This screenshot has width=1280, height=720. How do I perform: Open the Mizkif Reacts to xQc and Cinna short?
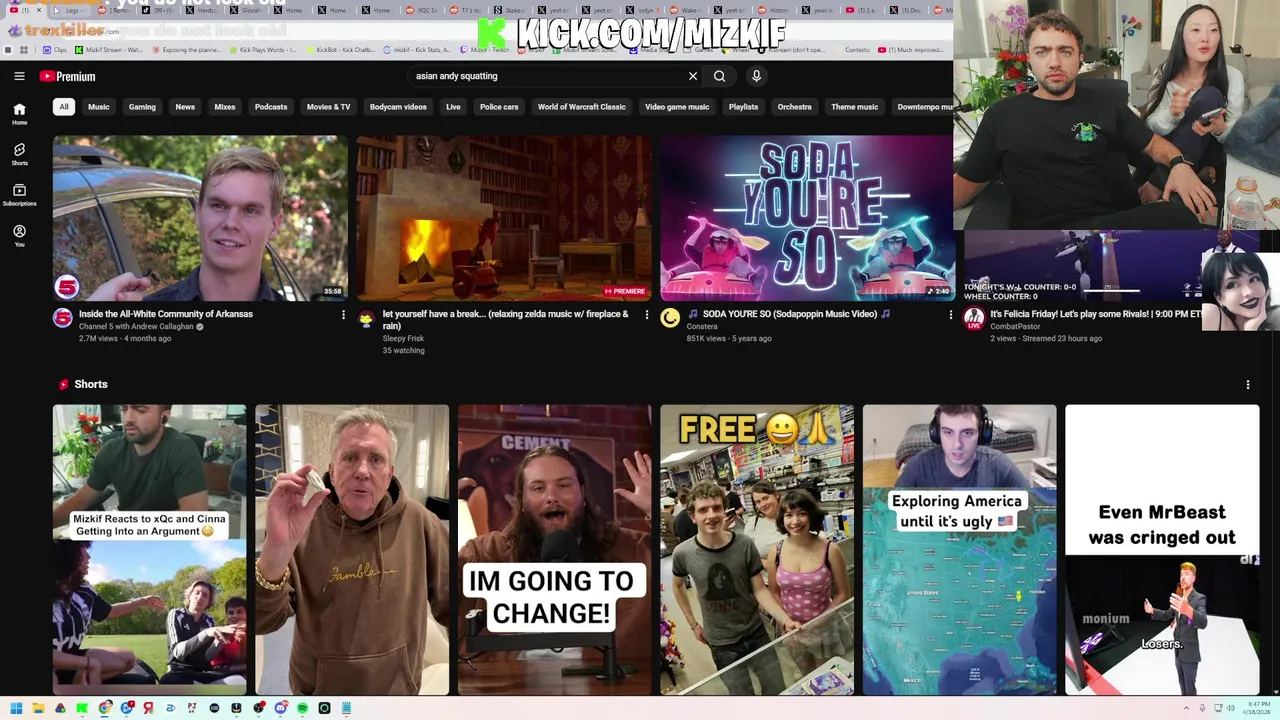pos(150,549)
